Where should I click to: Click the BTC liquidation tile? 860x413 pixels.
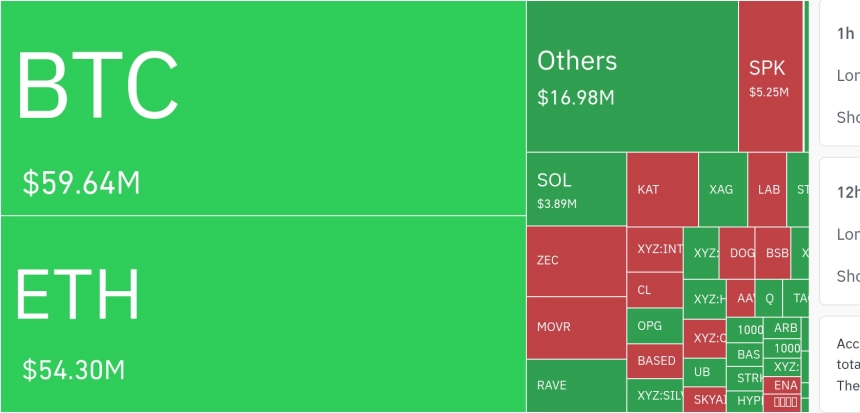(263, 108)
